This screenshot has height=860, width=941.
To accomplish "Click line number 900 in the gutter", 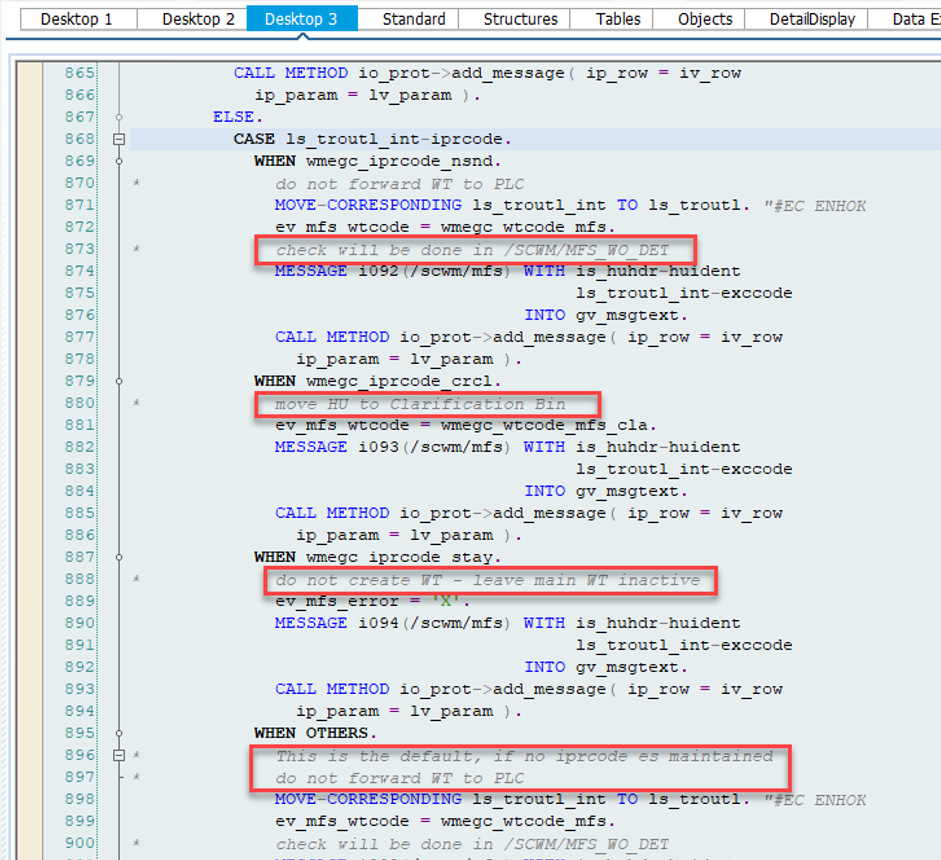I will 80,843.
